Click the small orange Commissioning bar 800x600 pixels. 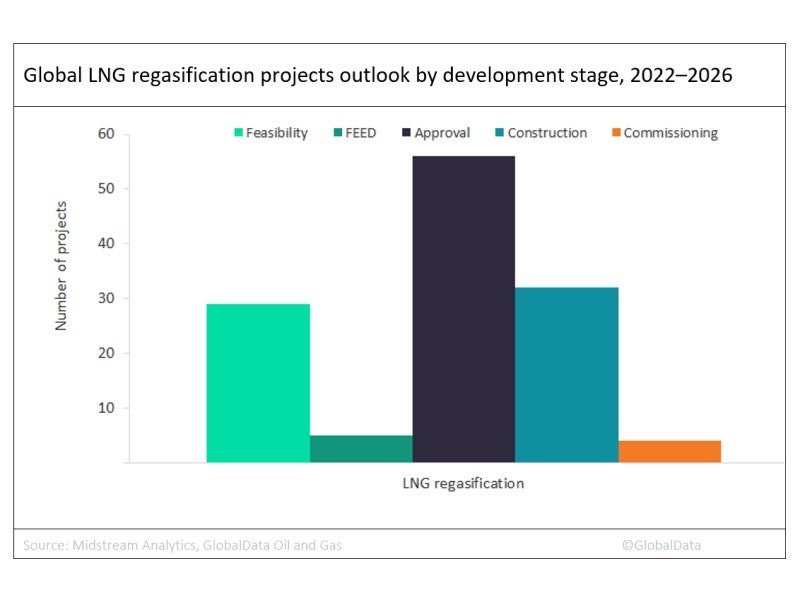[x=669, y=451]
